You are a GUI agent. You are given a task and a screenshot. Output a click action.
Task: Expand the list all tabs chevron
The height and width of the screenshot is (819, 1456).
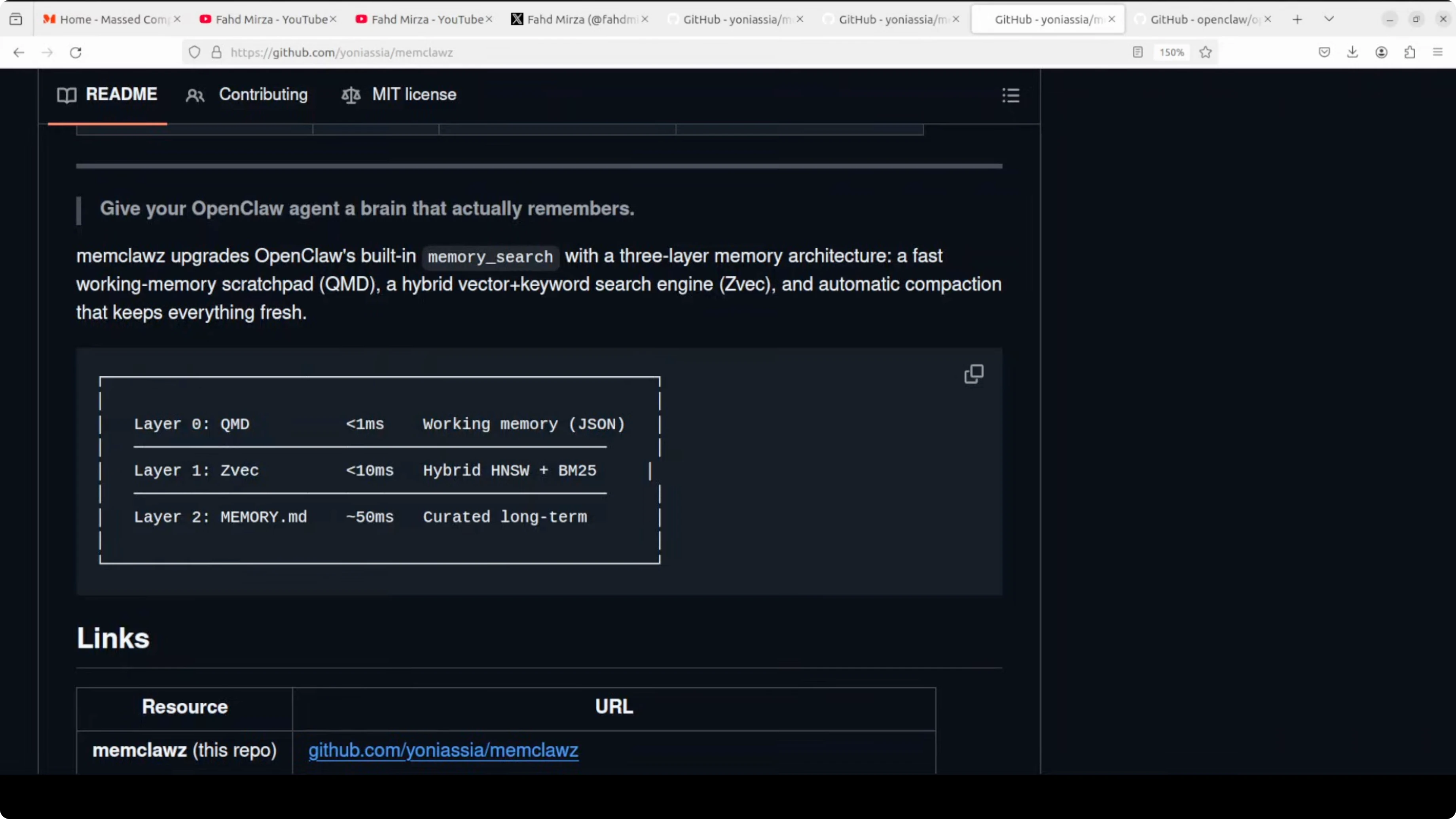coord(1329,19)
